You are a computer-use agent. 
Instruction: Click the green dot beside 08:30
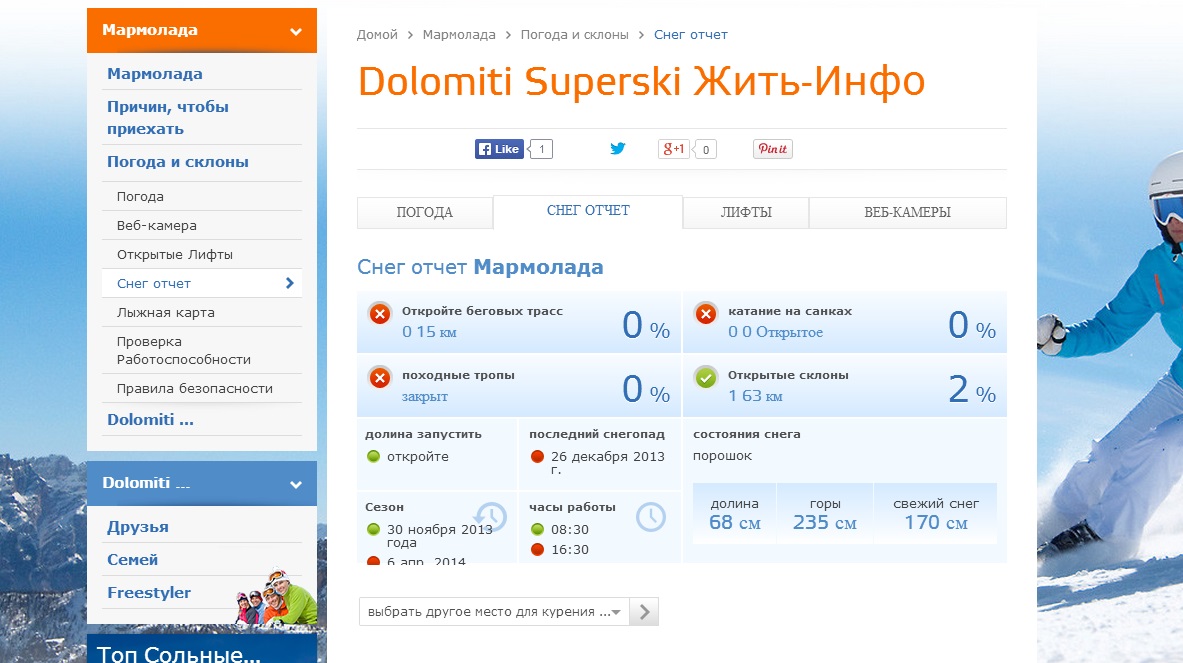pyautogui.click(x=537, y=529)
